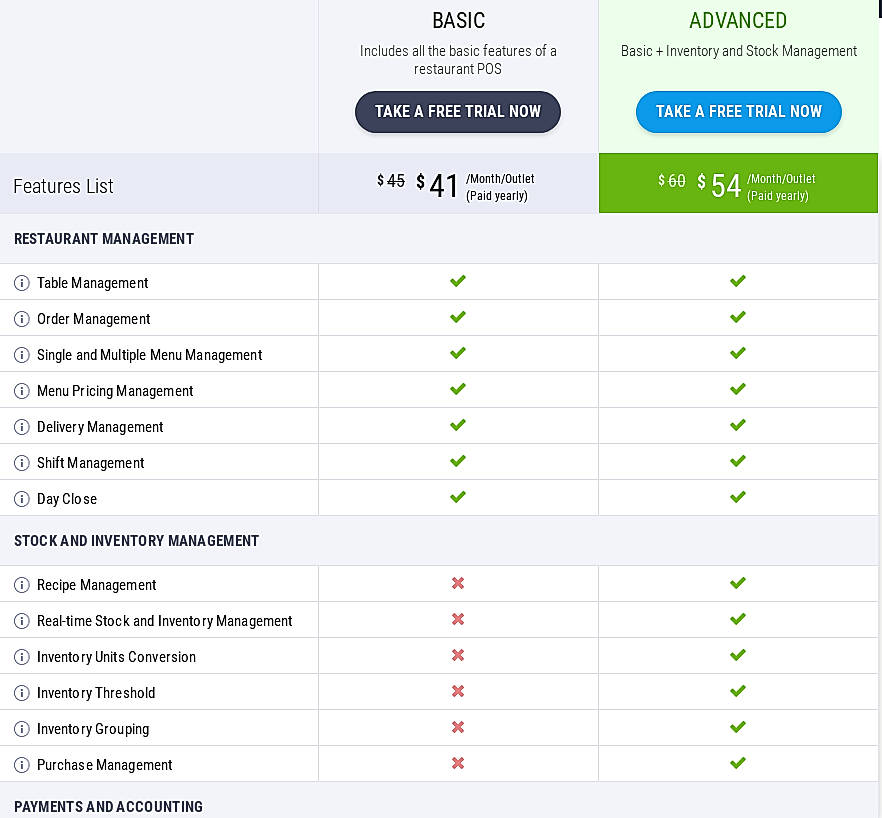The image size is (882, 818).
Task: Click the info icon beside Recipe Management
Action: coord(22,585)
